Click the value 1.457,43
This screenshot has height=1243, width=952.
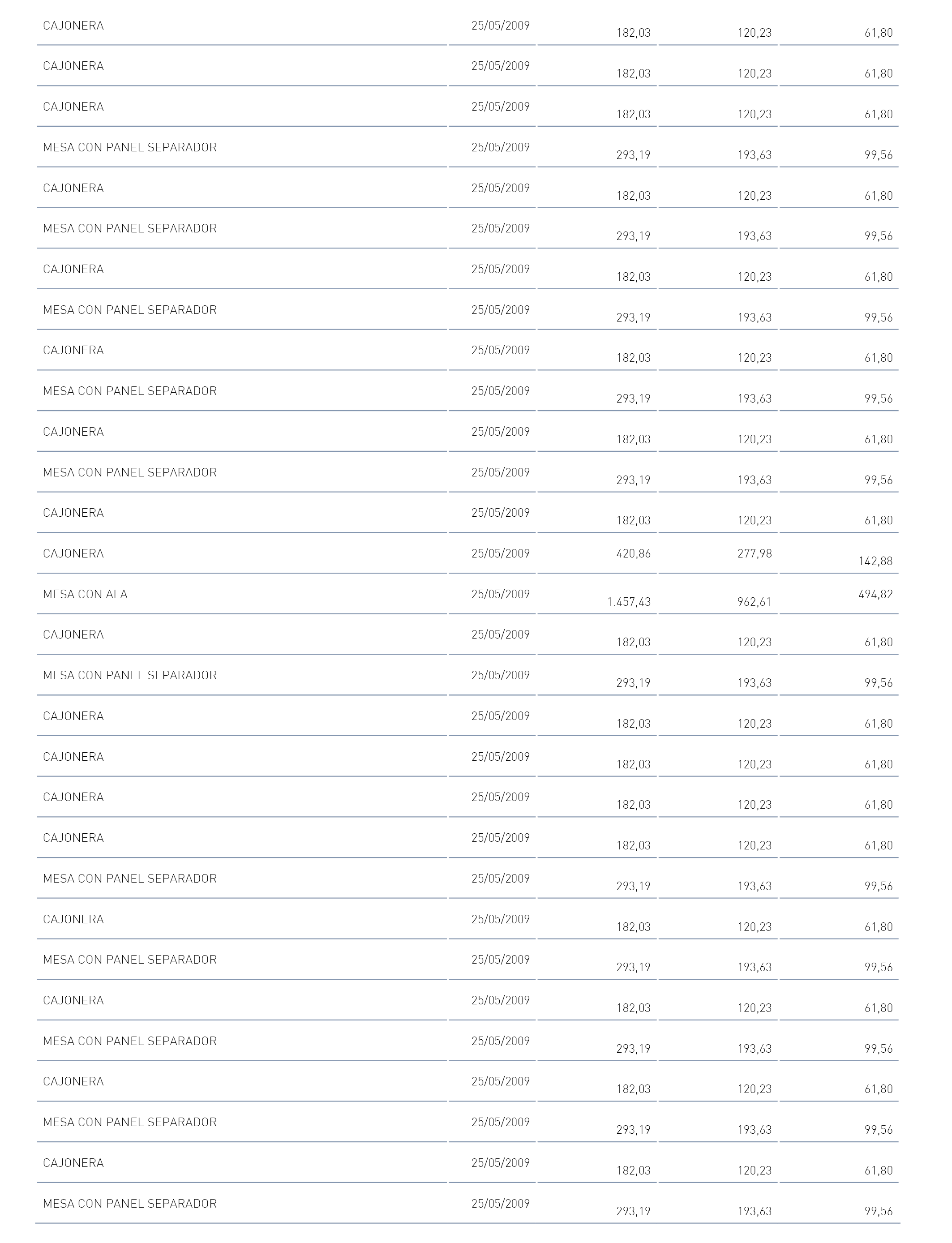[628, 602]
